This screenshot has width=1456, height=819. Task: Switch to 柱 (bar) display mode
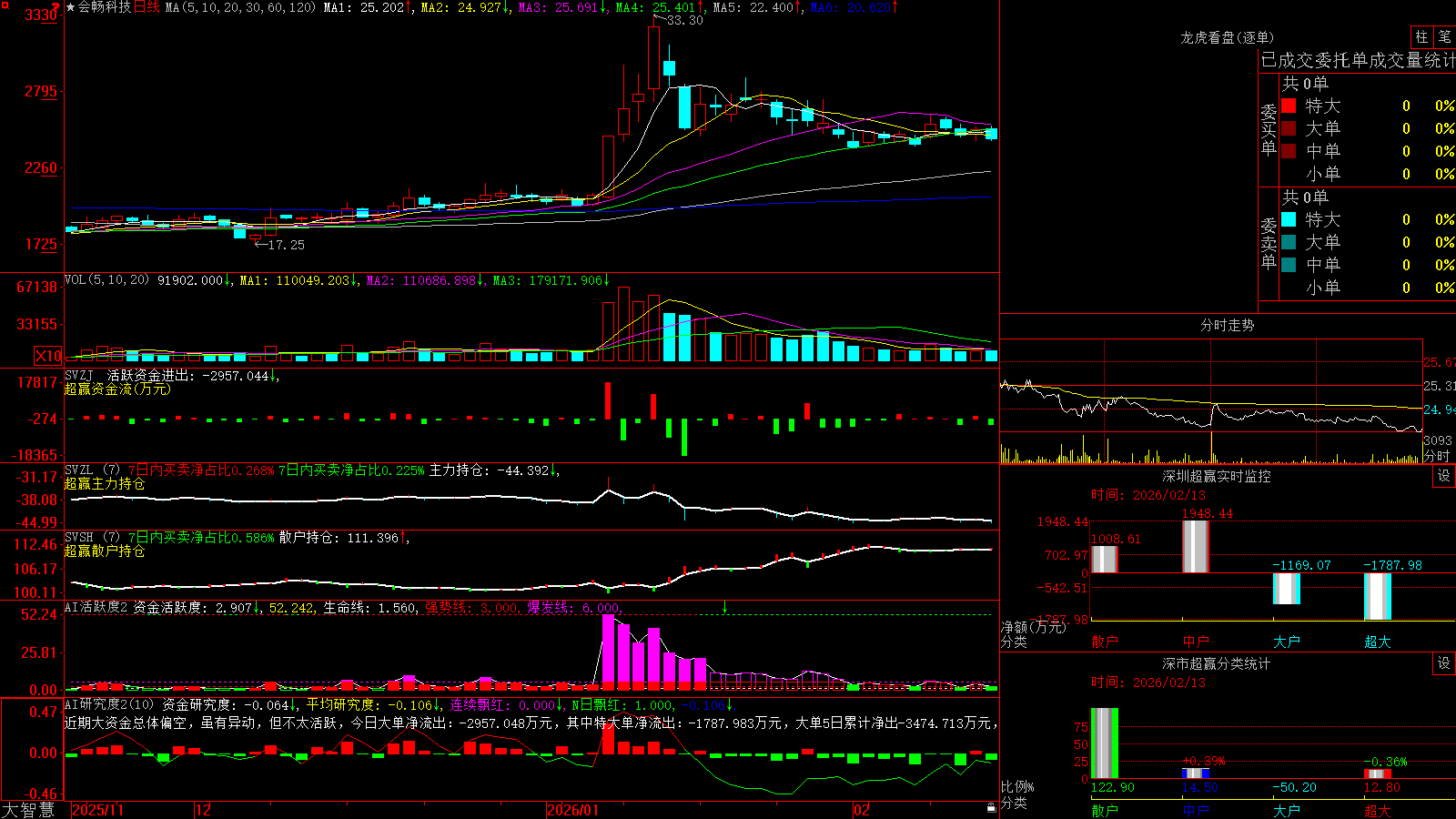[1421, 36]
